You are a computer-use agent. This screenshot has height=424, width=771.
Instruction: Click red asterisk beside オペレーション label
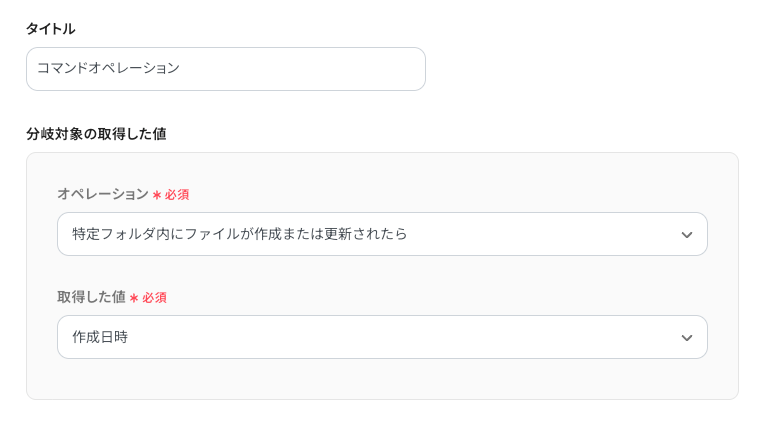157,195
